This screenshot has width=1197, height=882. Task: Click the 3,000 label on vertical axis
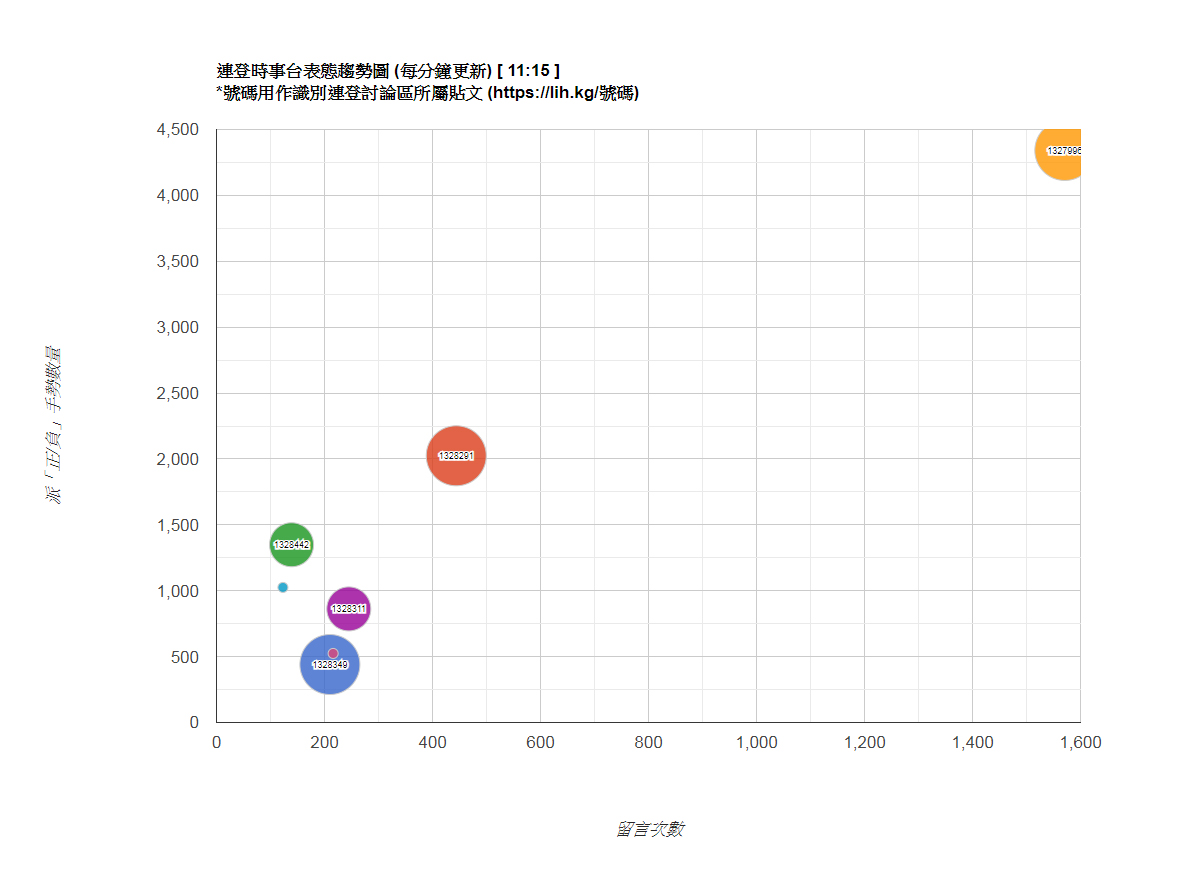click(x=178, y=328)
